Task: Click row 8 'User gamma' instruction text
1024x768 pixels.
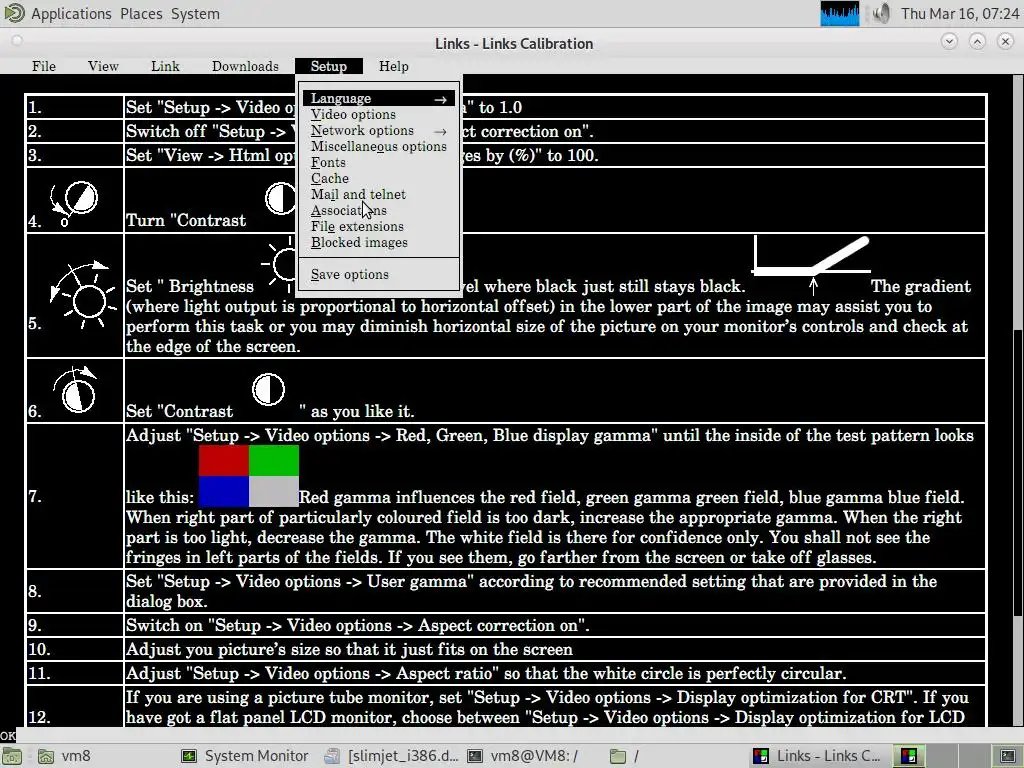Action: tap(532, 591)
